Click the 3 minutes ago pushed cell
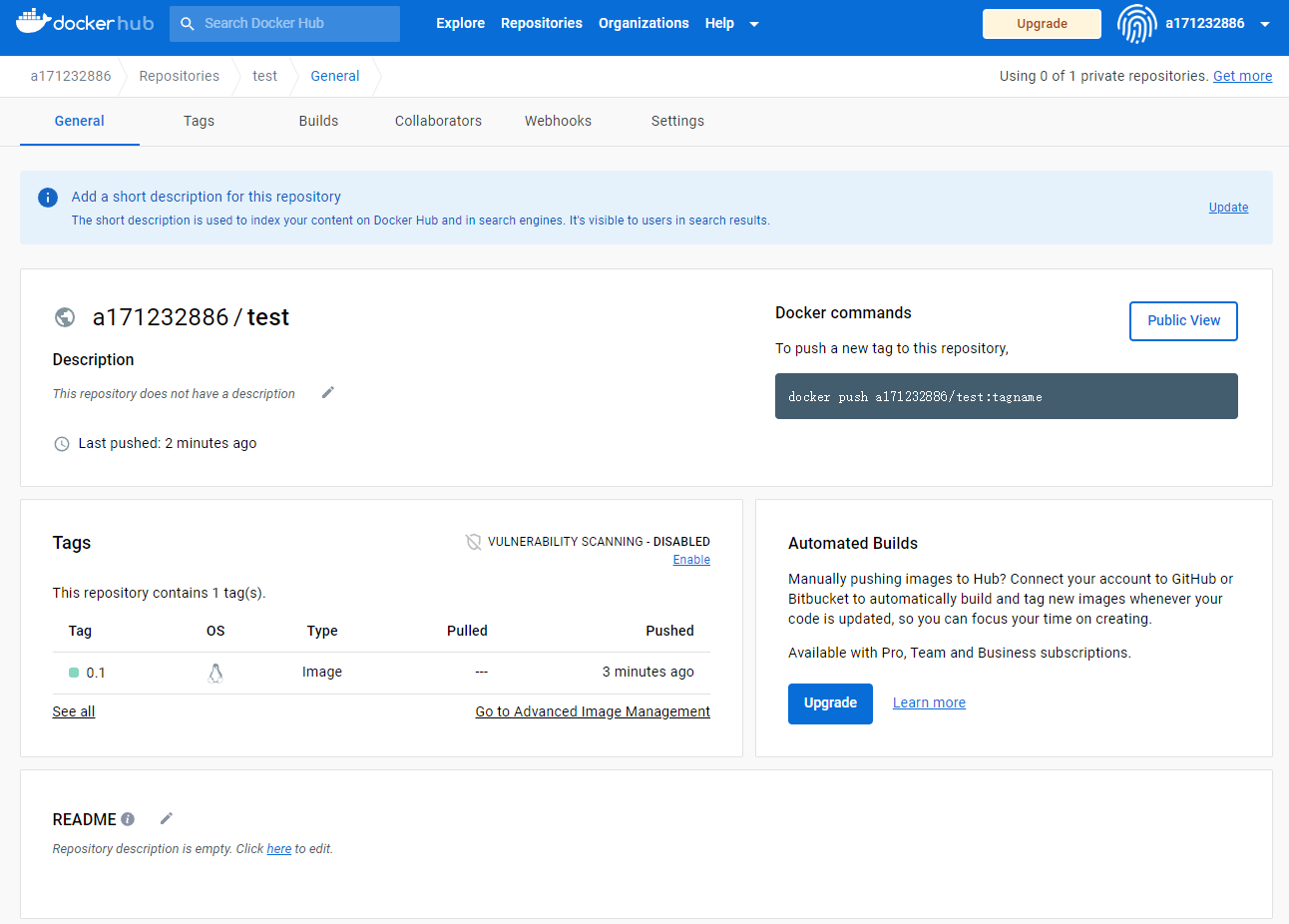 (647, 672)
